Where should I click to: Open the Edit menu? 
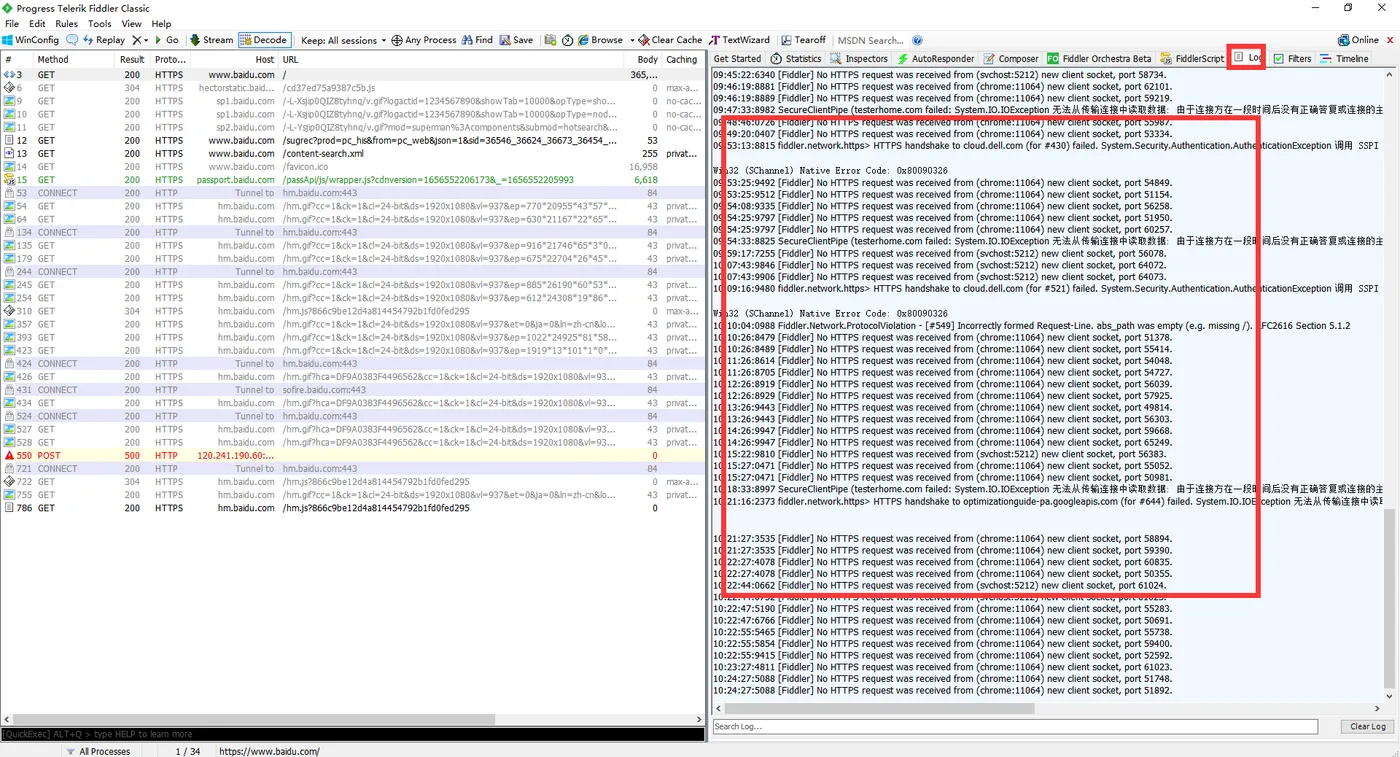(38, 23)
